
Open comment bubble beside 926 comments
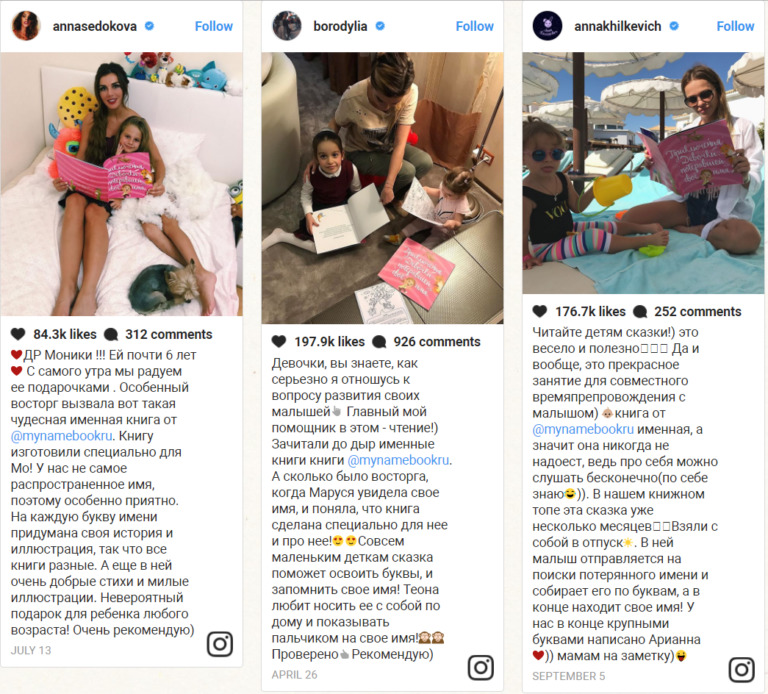click(x=379, y=342)
